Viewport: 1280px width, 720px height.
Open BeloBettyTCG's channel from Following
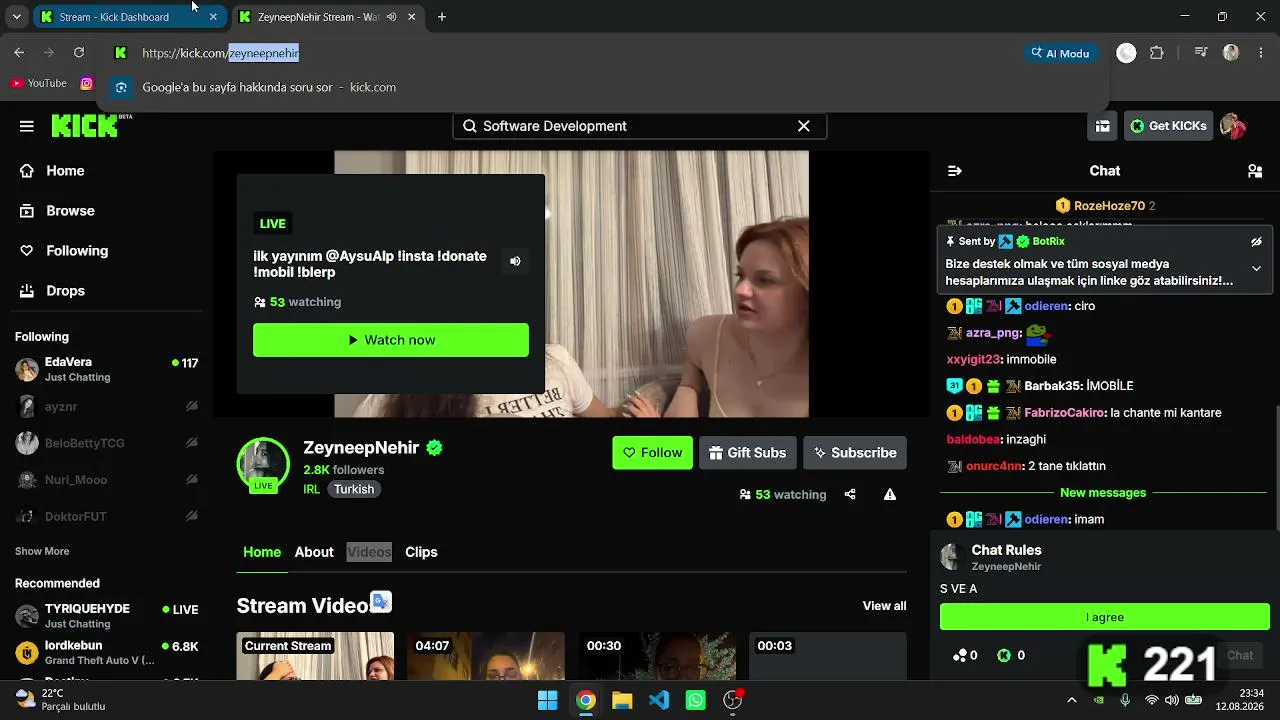point(106,443)
